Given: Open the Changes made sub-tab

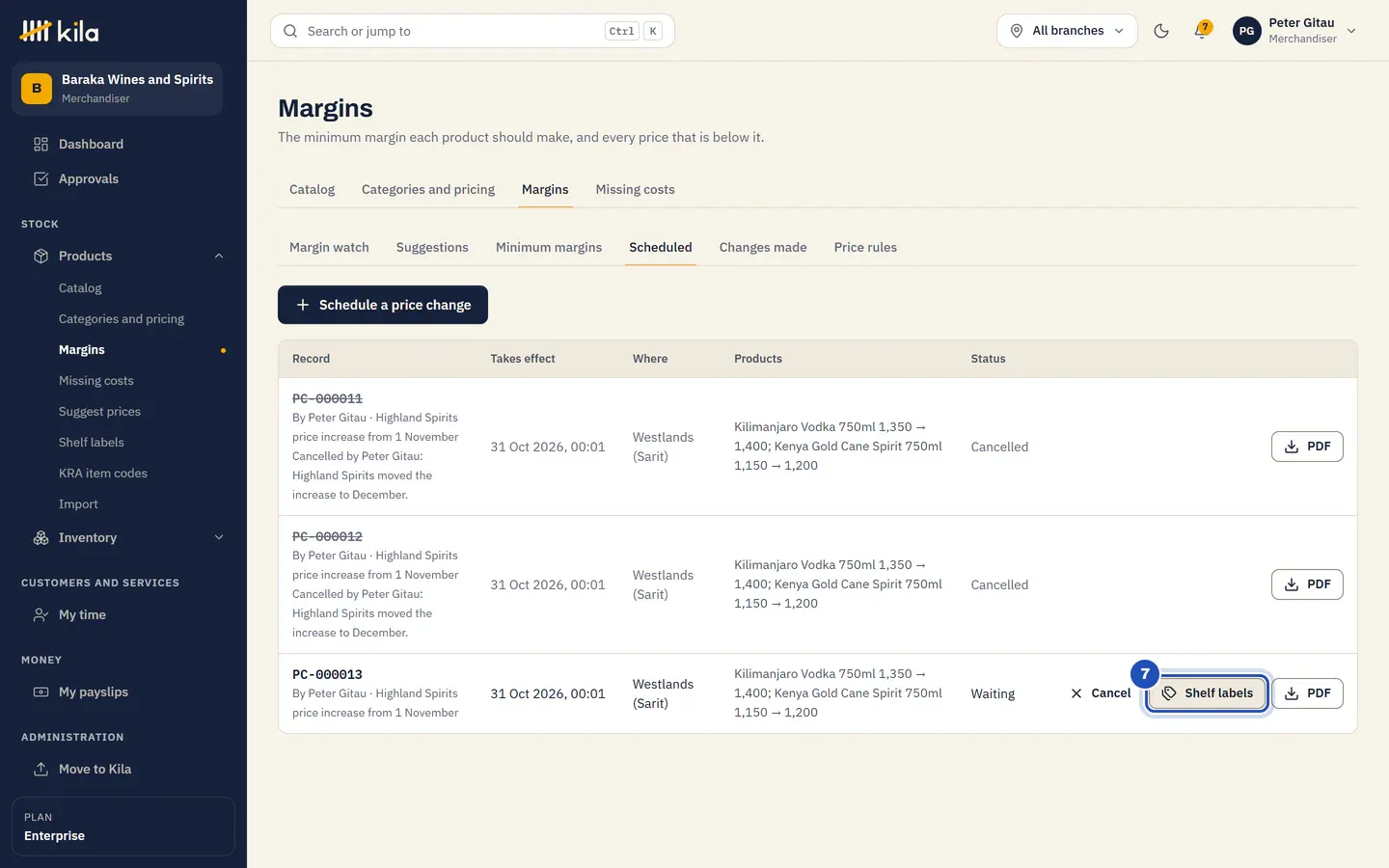Looking at the screenshot, I should pyautogui.click(x=763, y=248).
